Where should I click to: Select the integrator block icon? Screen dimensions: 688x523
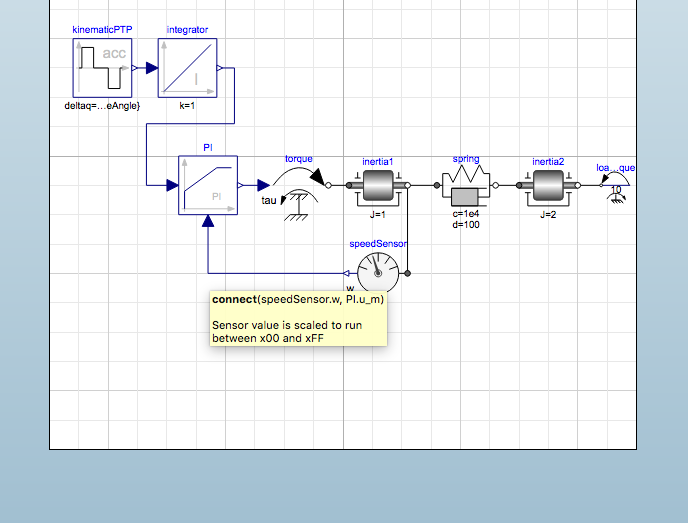[x=187, y=68]
